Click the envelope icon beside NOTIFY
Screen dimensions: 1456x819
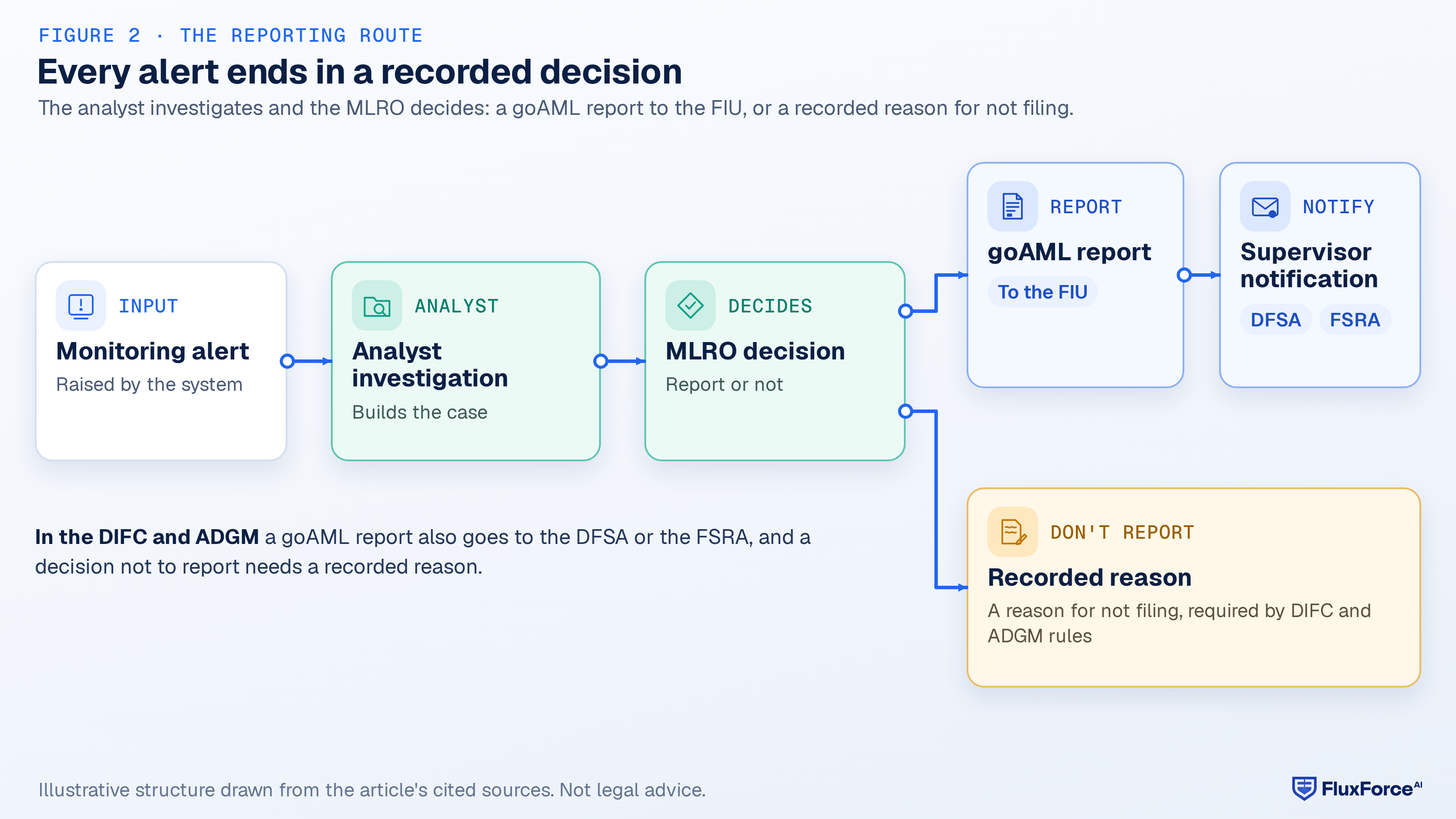pyautogui.click(x=1265, y=206)
